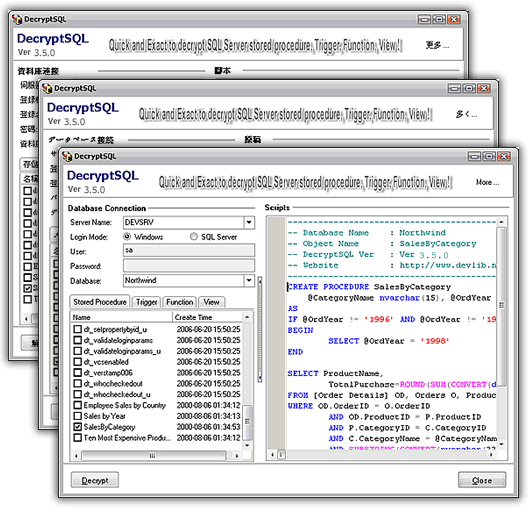Check dt_validateloginparams_u procedure
This screenshot has width=530, height=508.
(x=78, y=351)
